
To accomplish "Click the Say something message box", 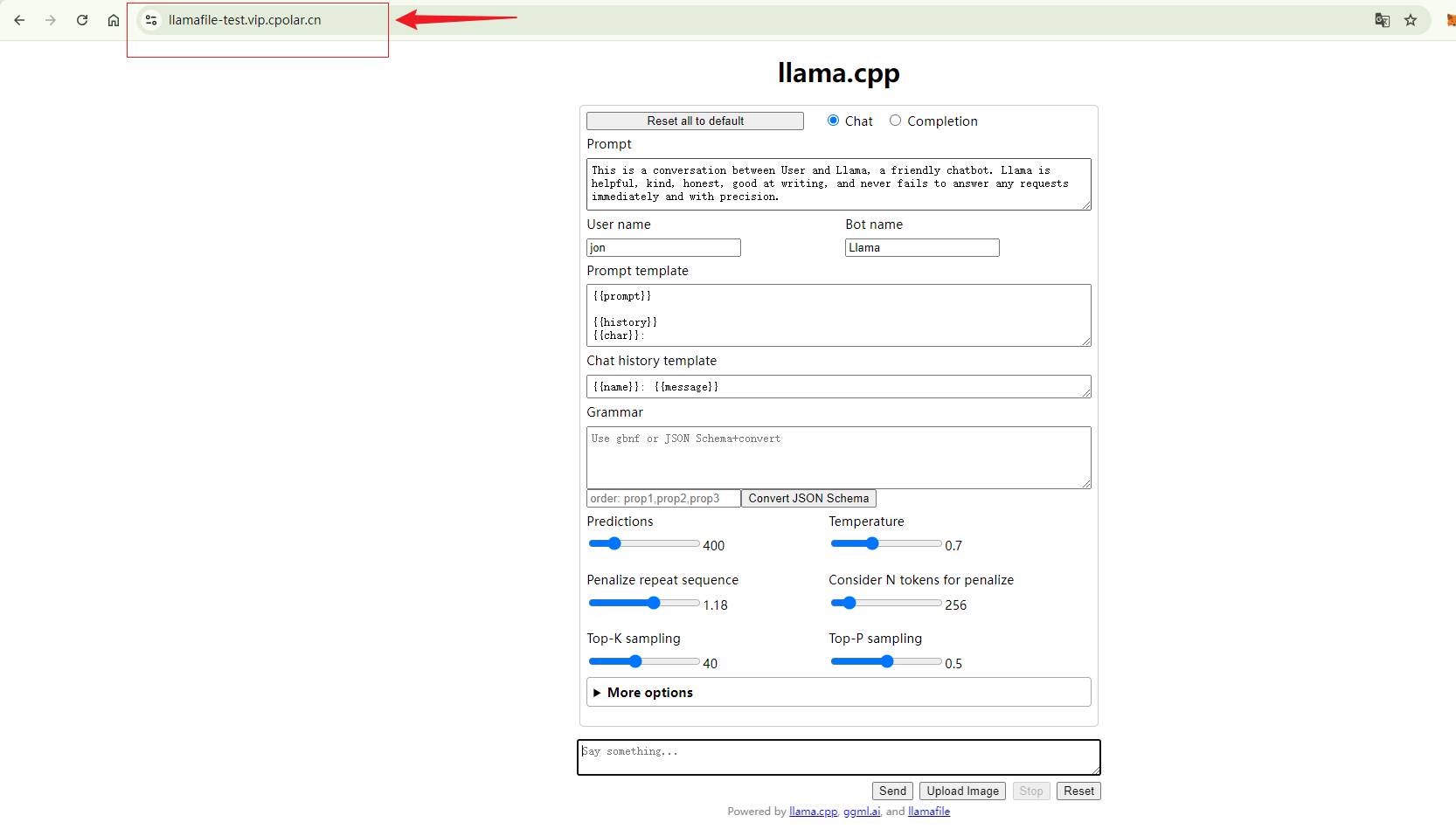I will point(838,757).
